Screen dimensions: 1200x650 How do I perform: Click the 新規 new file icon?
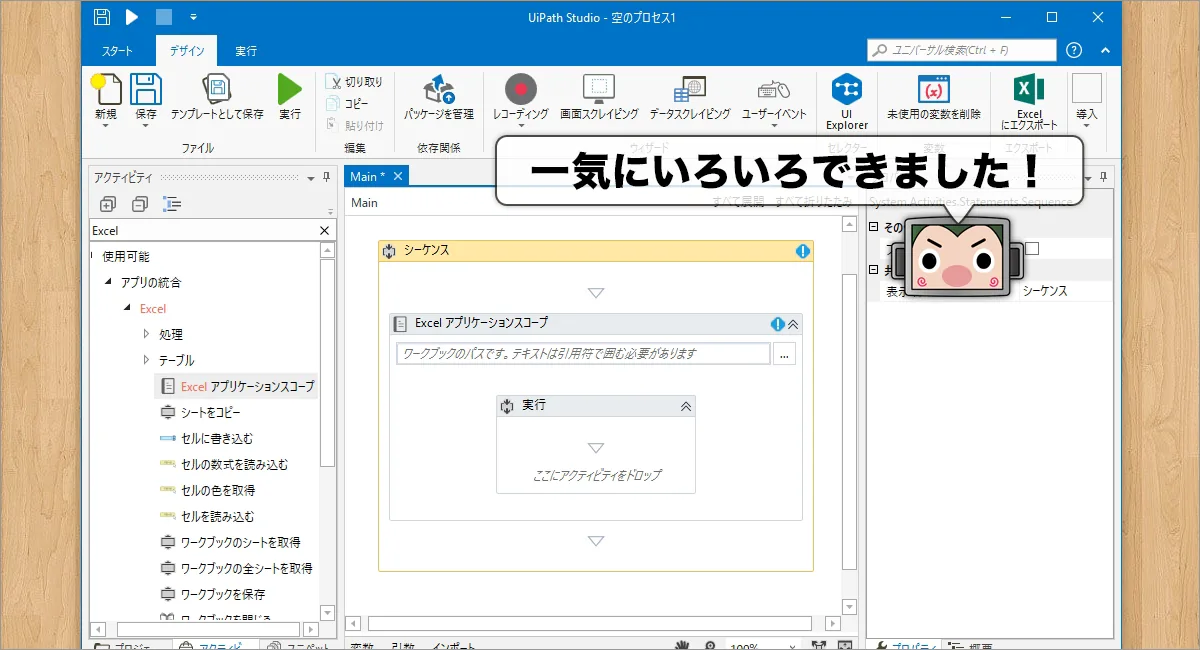tap(107, 89)
